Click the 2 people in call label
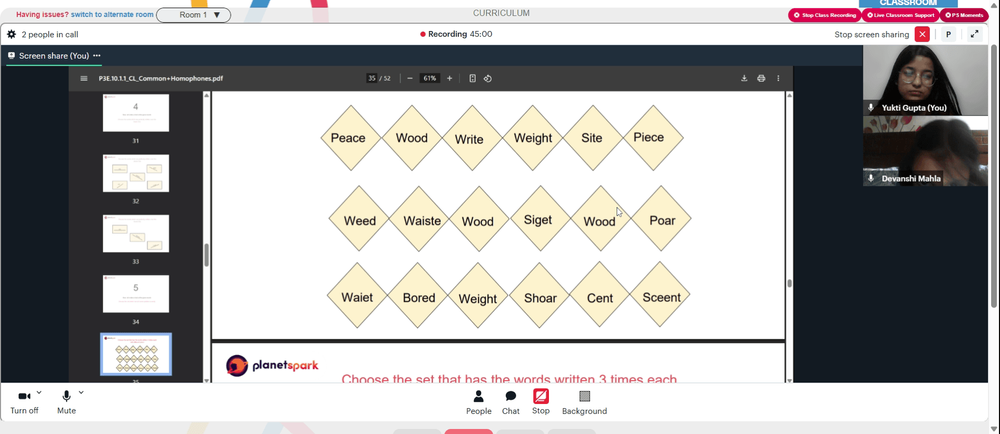This screenshot has width=1000, height=434. click(50, 34)
